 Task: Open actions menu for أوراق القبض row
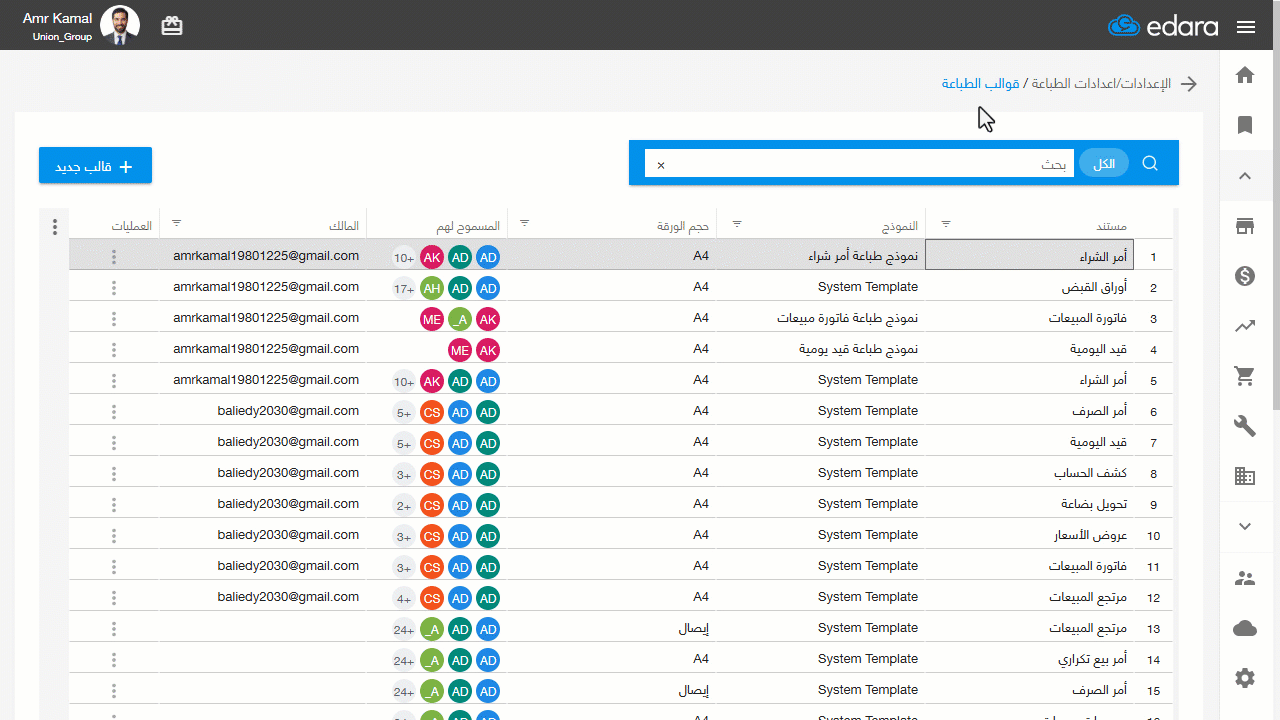[114, 288]
